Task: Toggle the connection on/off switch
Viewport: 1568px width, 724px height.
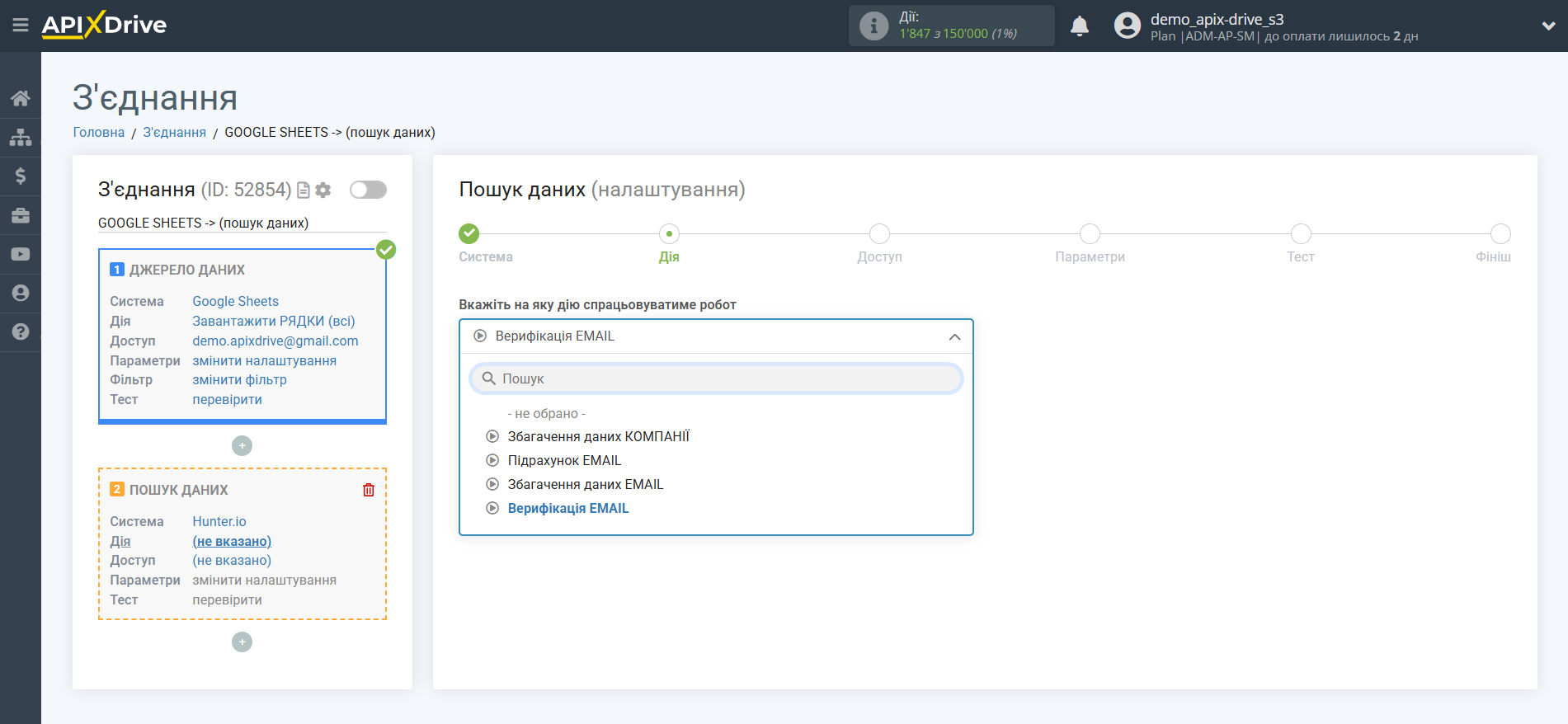Action: (x=368, y=190)
